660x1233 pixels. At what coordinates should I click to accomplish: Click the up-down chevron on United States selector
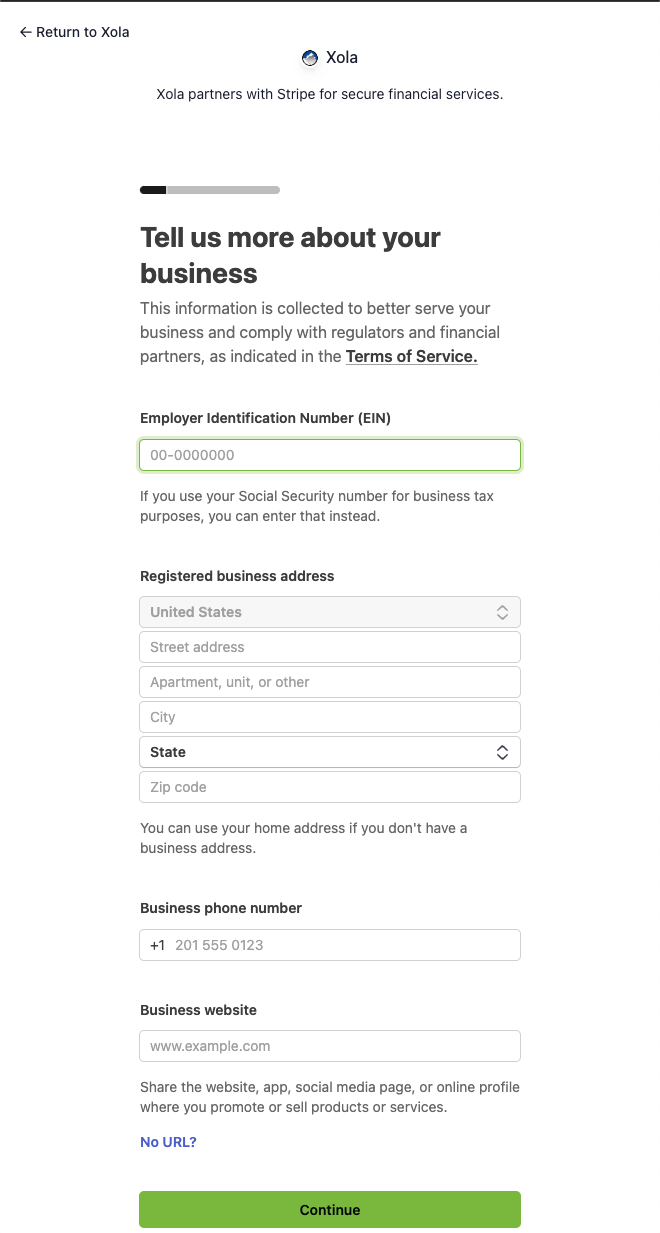pyautogui.click(x=503, y=612)
